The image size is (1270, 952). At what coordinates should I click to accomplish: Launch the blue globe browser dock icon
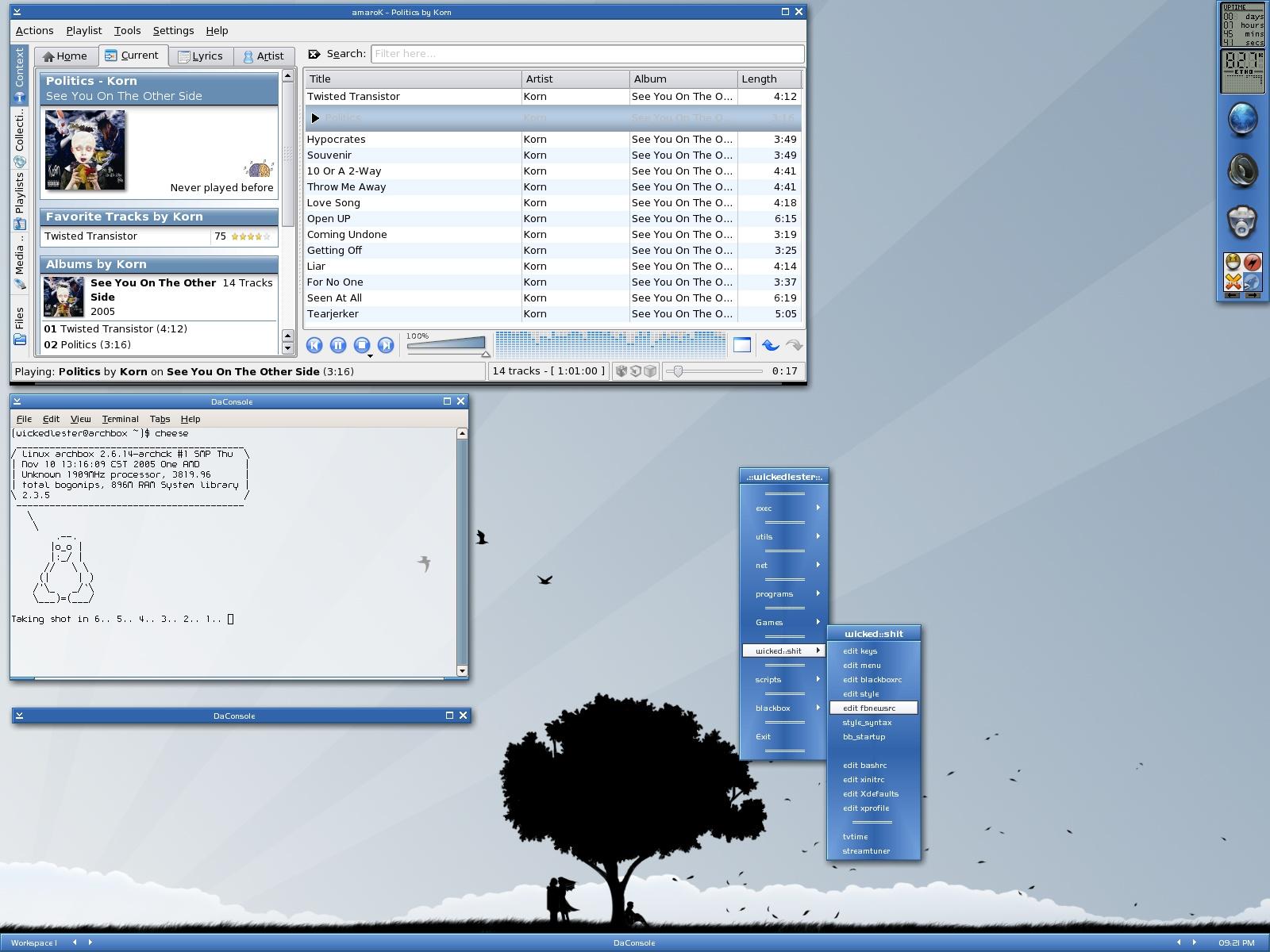pos(1242,121)
